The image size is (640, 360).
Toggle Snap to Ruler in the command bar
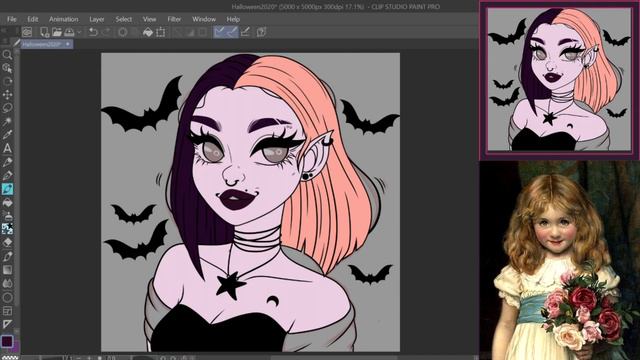pyautogui.click(x=220, y=32)
